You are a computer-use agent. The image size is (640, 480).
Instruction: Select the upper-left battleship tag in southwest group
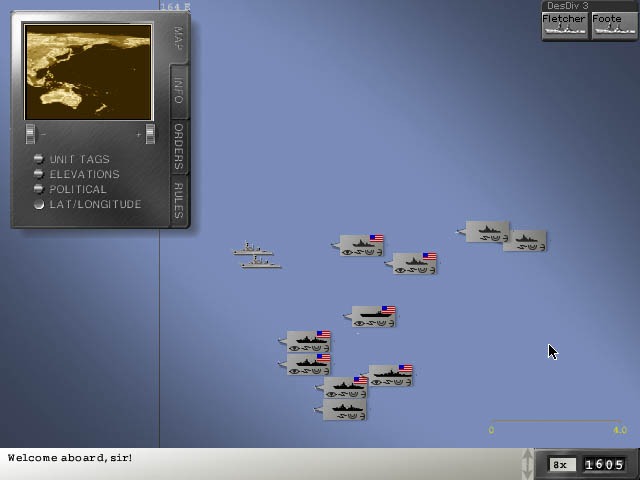[308, 342]
